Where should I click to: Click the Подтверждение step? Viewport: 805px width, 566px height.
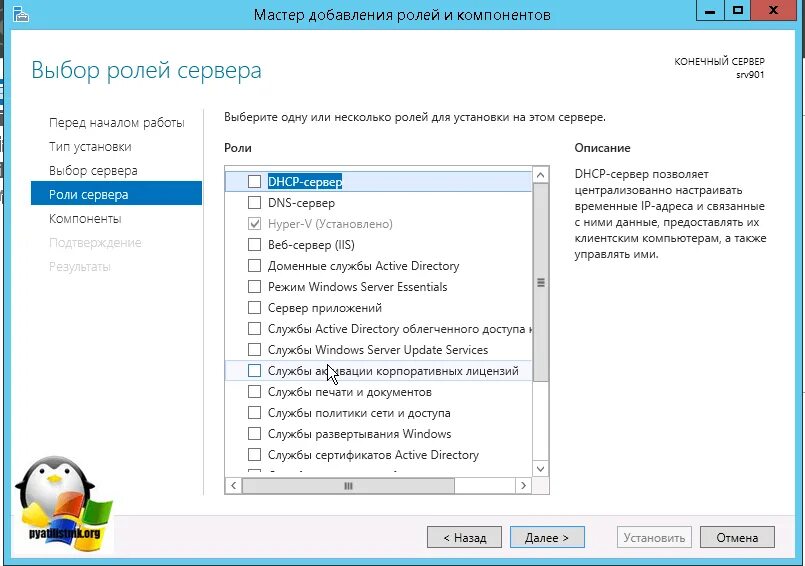(x=95, y=242)
